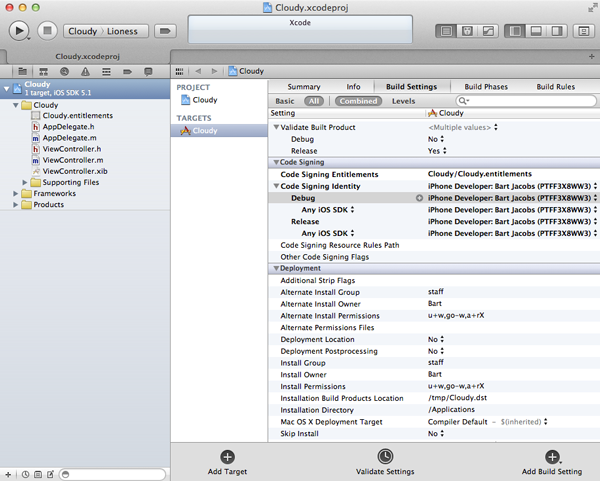Collapse the Cloudy group folder
This screenshot has height=481, width=600.
click(16, 105)
